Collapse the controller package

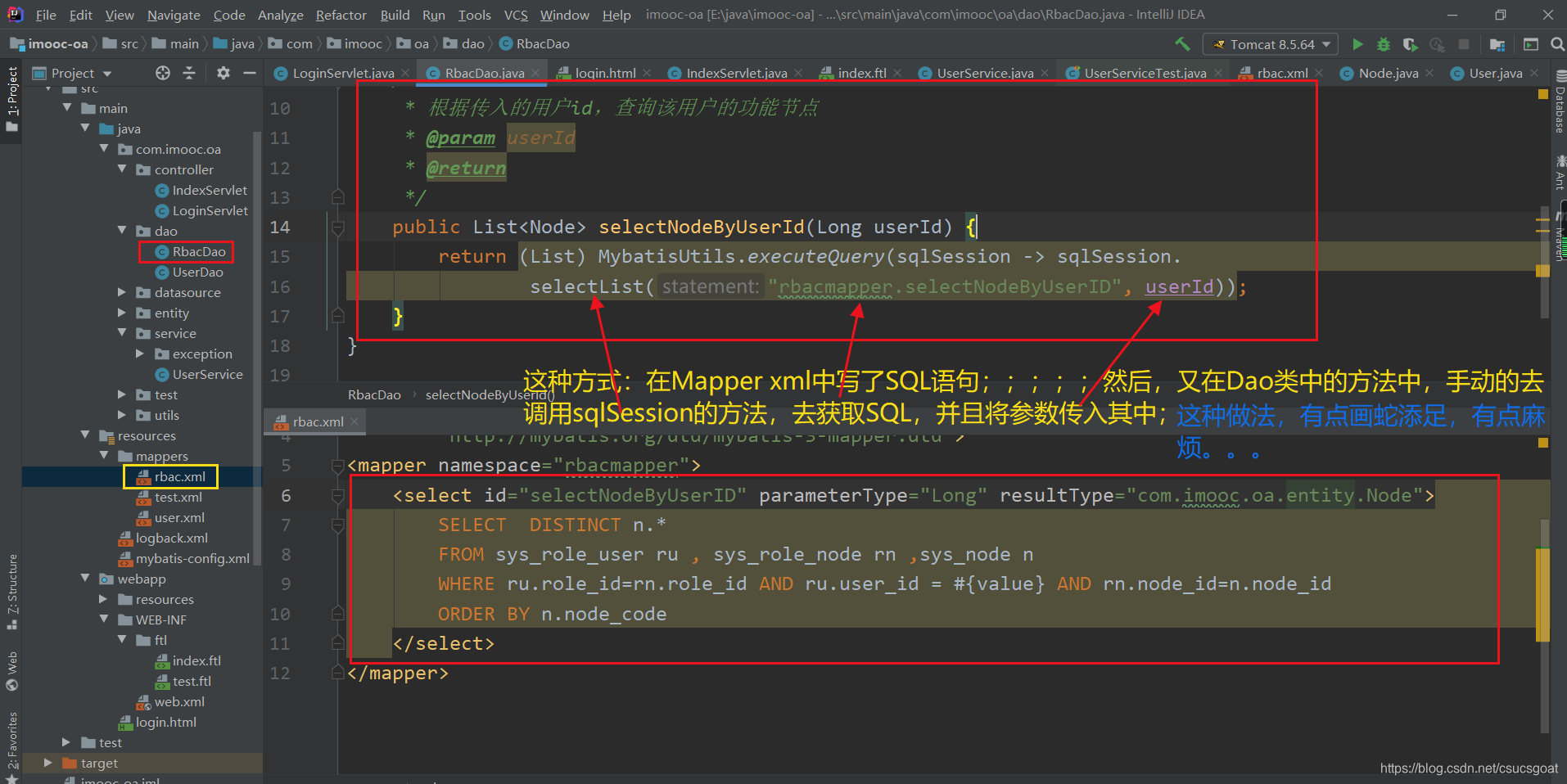pyautogui.click(x=122, y=169)
